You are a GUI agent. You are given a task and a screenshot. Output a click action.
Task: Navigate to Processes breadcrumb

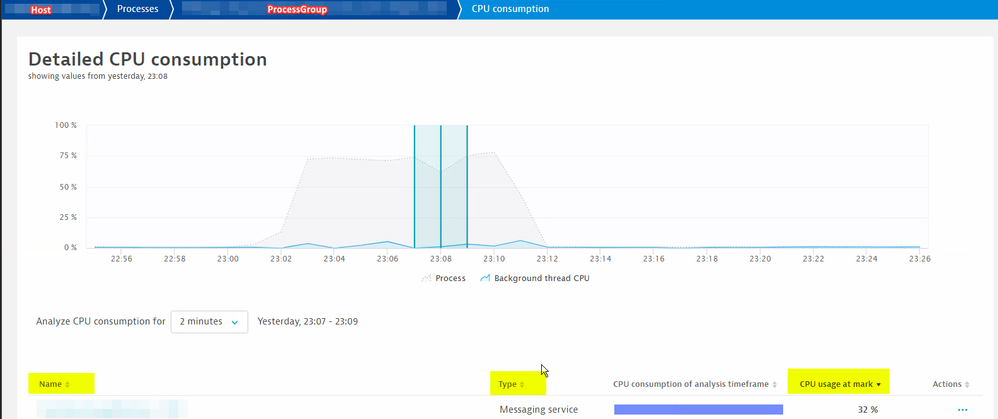(137, 9)
